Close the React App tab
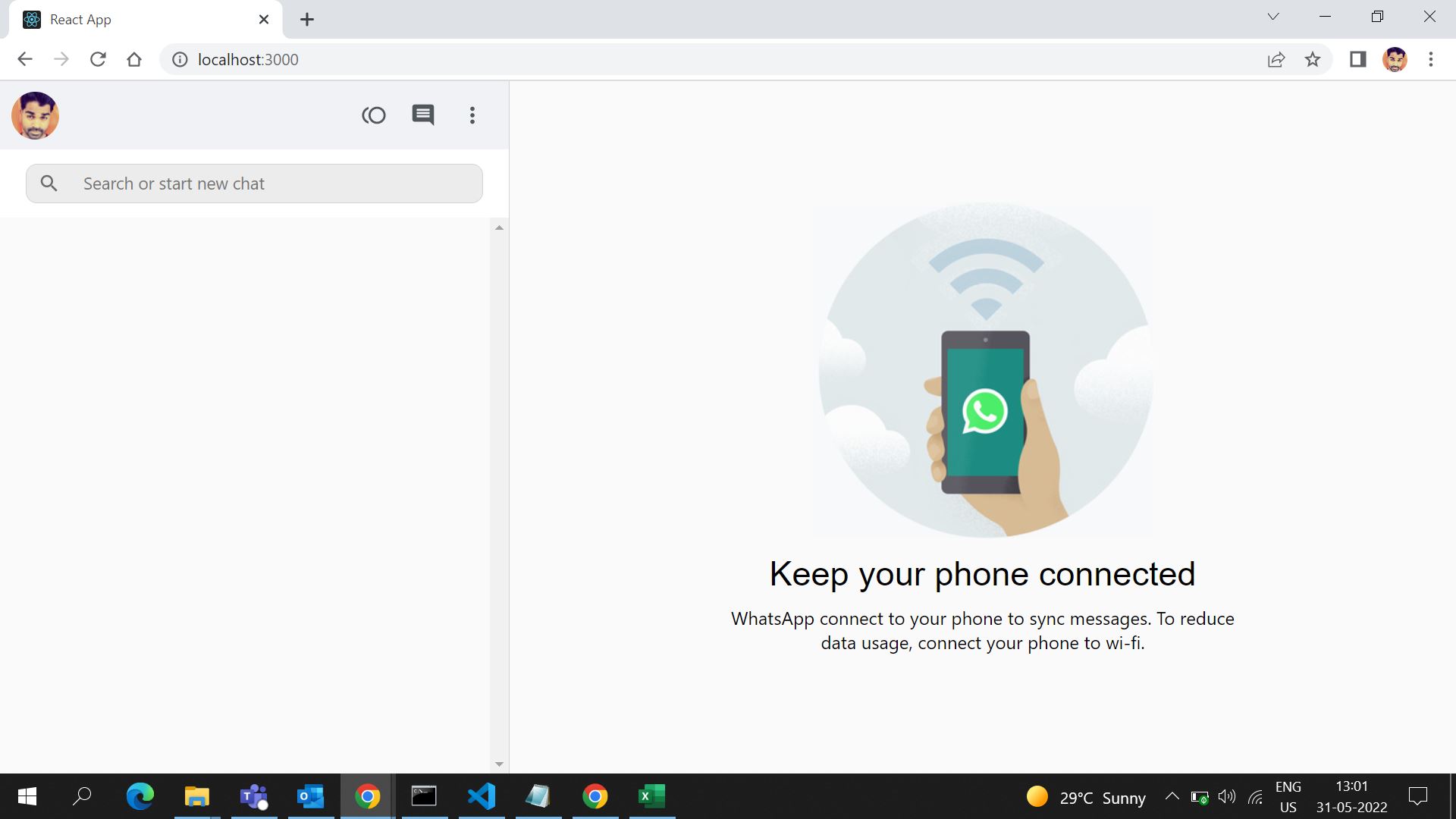Viewport: 1456px width, 819px height. [x=264, y=20]
